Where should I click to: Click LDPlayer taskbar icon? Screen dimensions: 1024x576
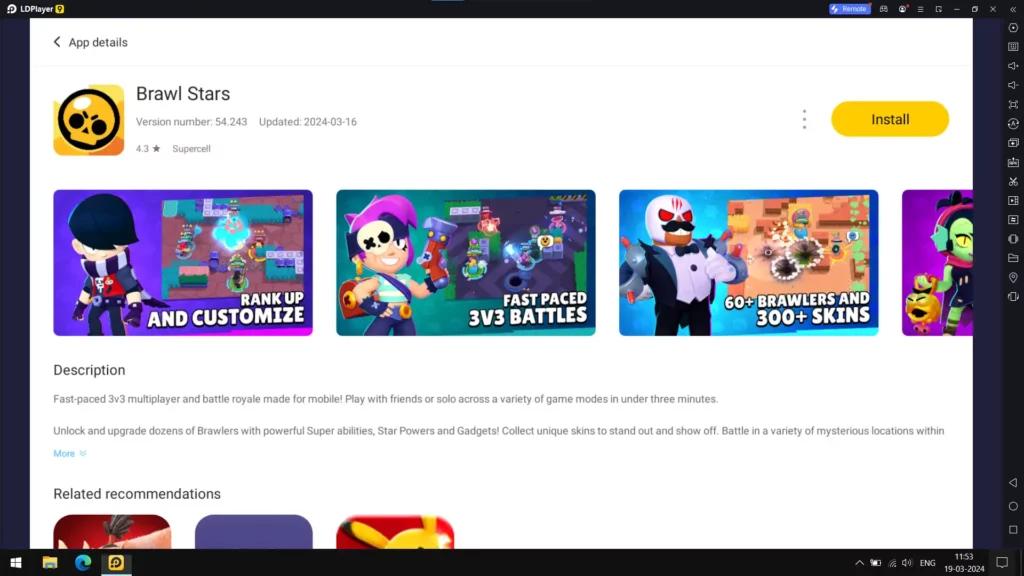pyautogui.click(x=116, y=562)
